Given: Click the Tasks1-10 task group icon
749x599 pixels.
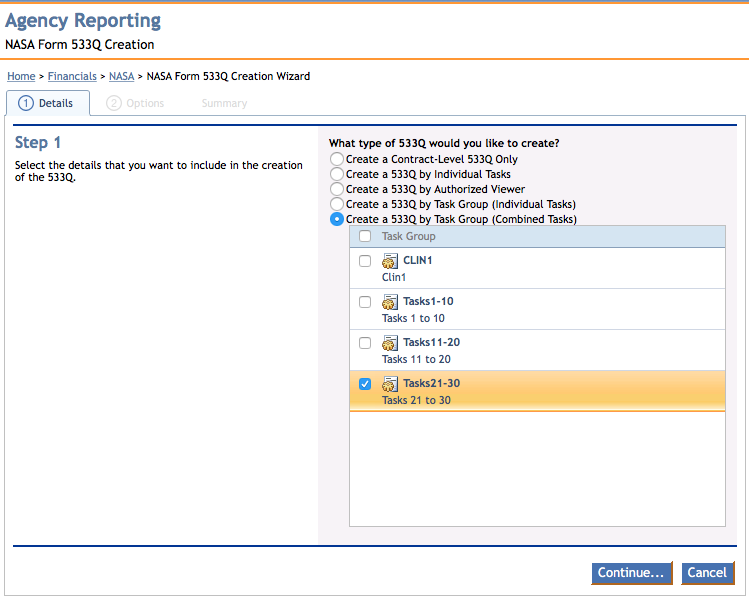Looking at the screenshot, I should [390, 302].
